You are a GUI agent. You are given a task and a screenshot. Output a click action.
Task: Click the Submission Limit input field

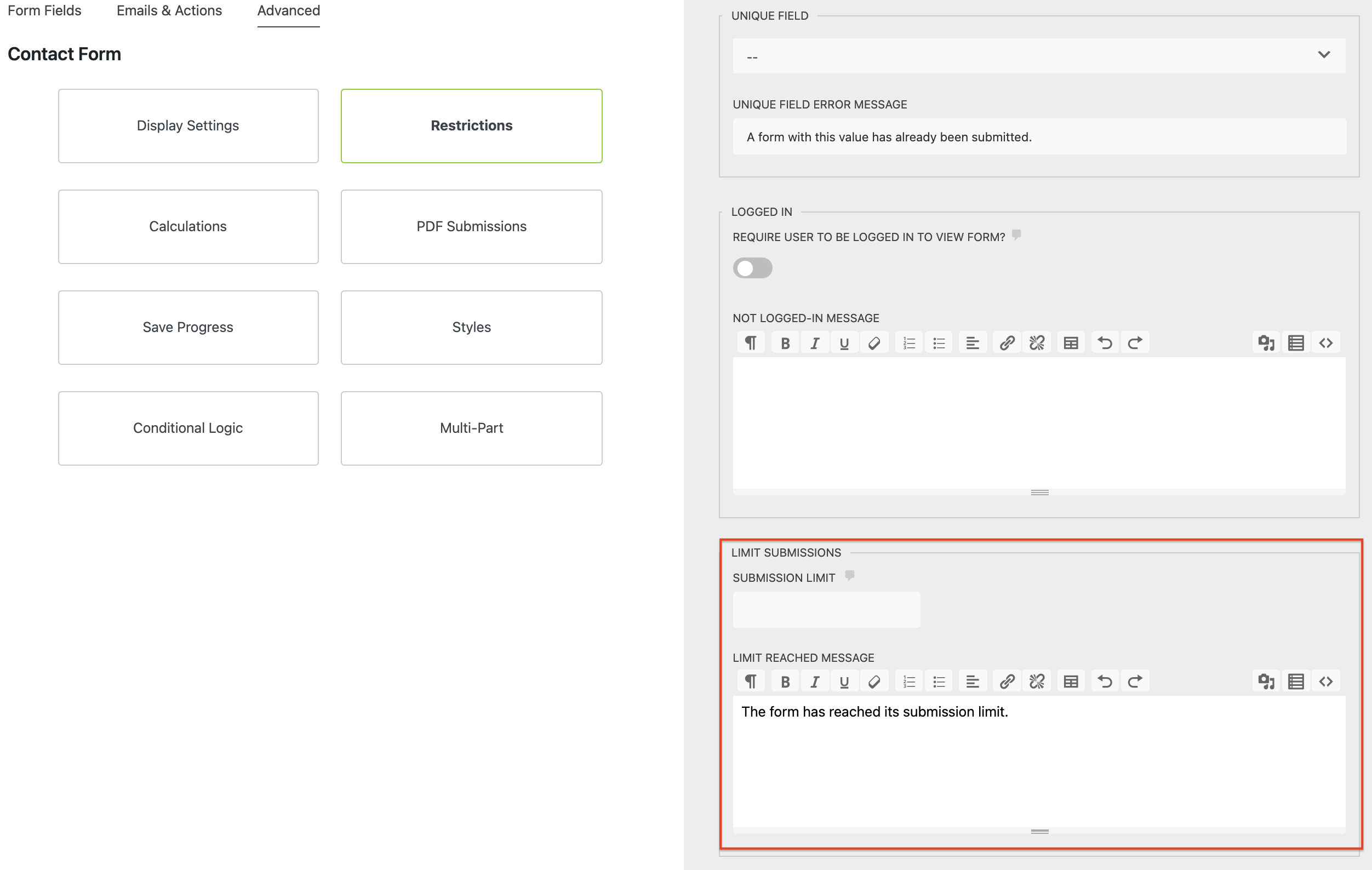pos(826,610)
